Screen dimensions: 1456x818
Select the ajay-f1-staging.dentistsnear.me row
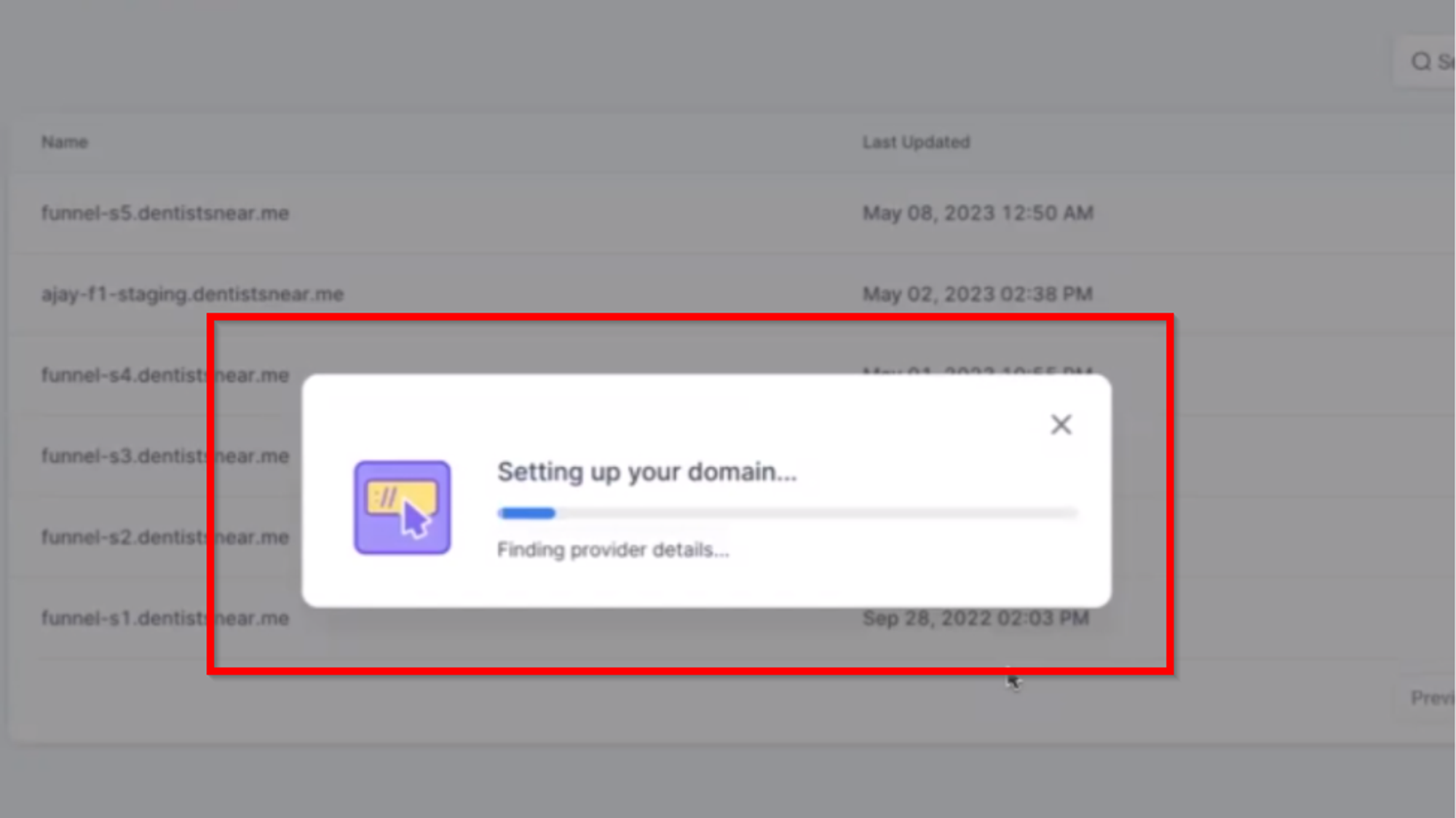click(732, 294)
